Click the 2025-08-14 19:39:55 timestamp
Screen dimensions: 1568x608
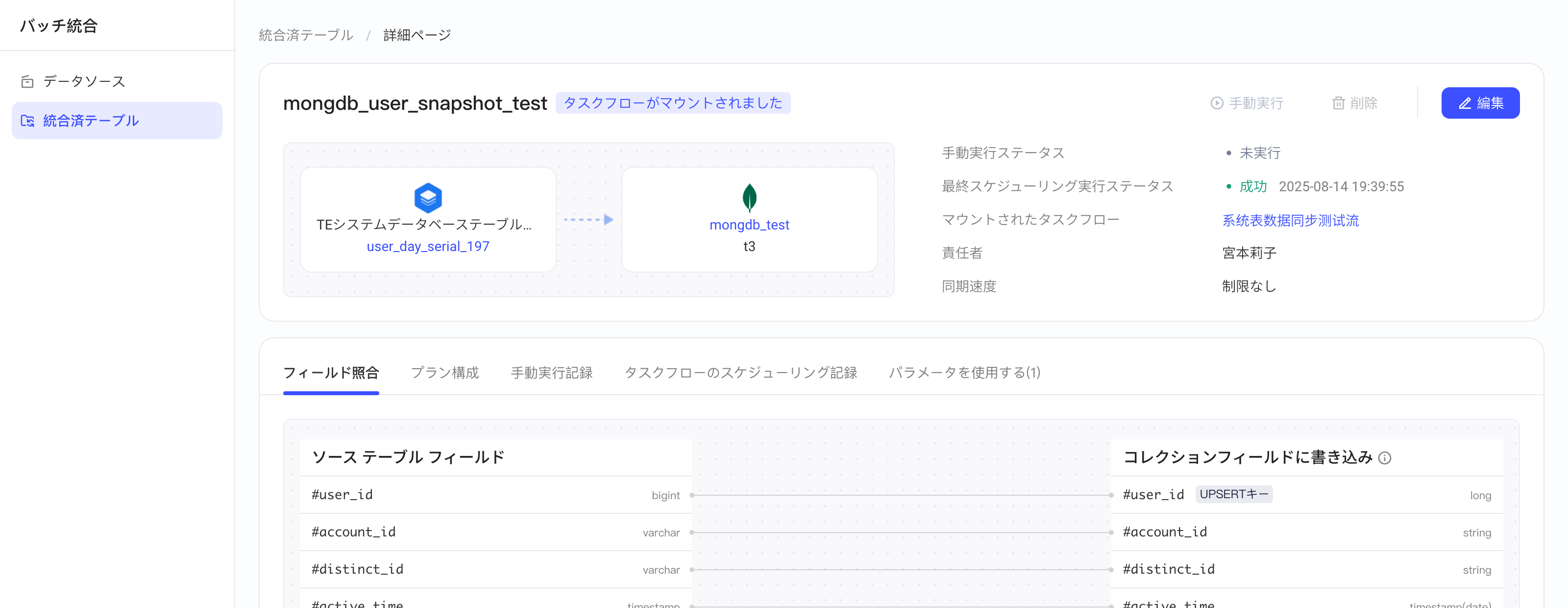1341,186
